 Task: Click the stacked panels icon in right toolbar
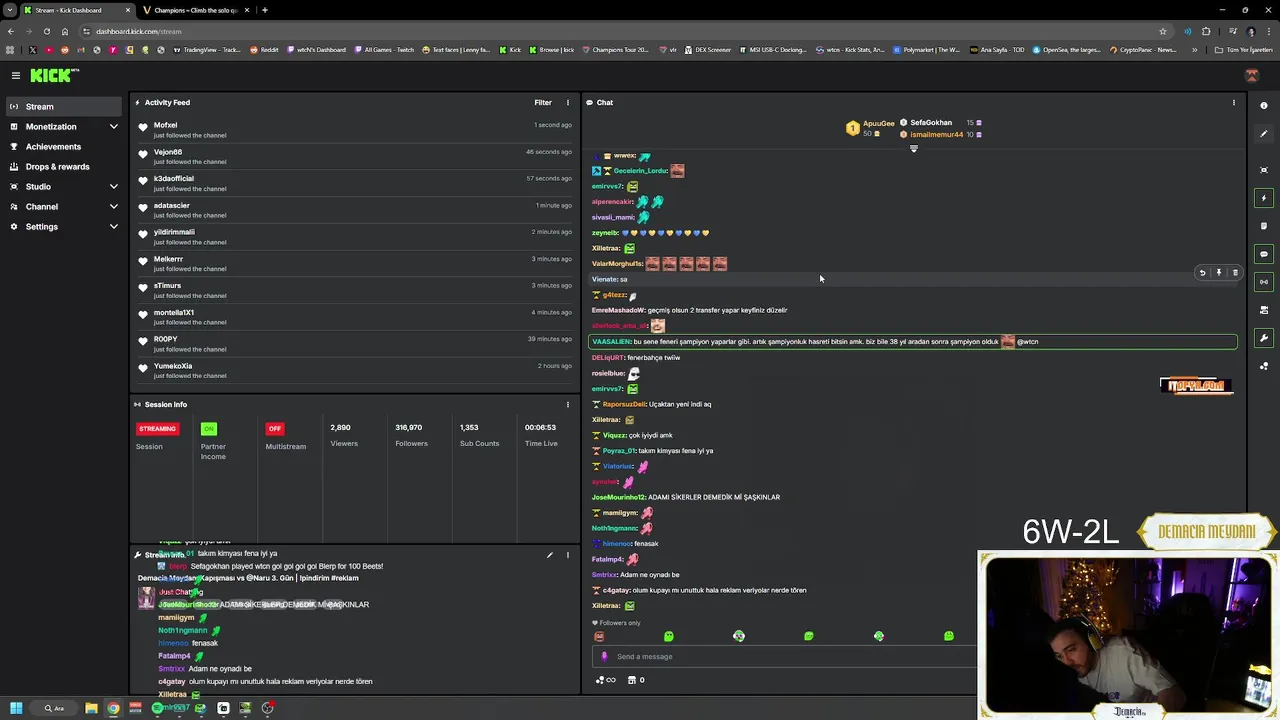[x=1264, y=310]
